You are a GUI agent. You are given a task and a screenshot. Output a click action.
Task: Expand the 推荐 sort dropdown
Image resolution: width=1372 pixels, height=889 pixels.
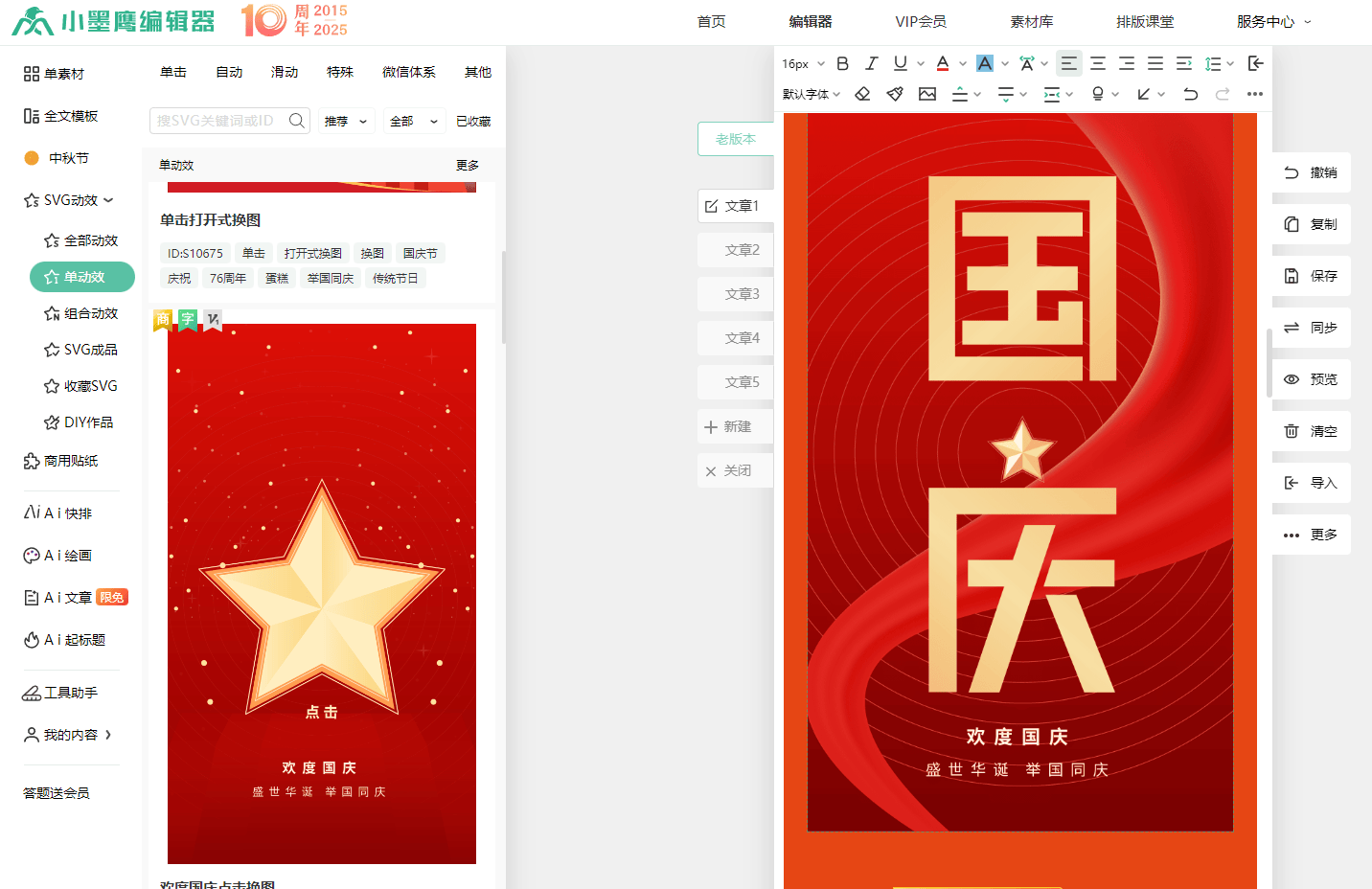(x=345, y=122)
